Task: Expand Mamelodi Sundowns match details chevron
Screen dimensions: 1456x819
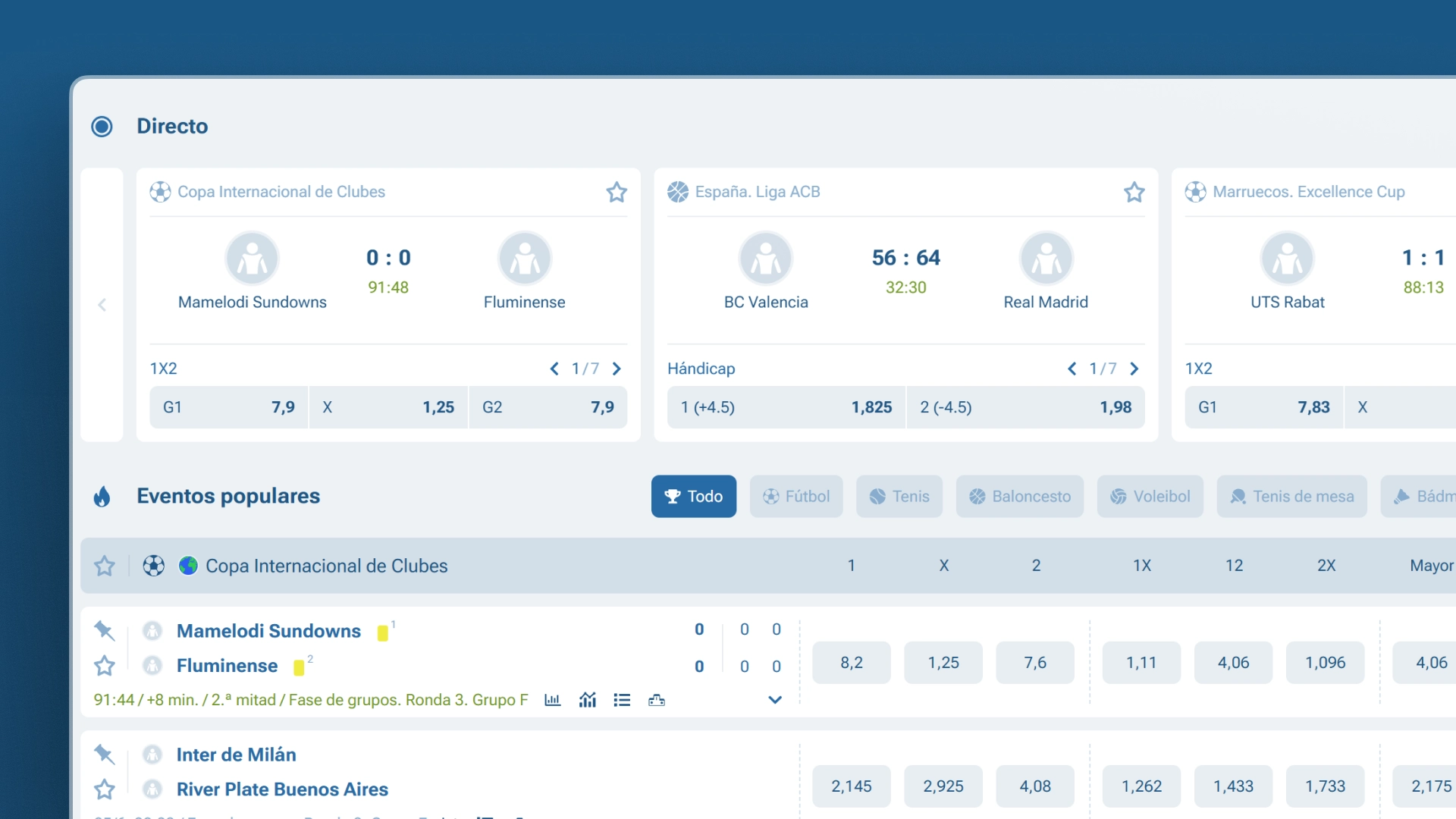Action: pyautogui.click(x=775, y=700)
